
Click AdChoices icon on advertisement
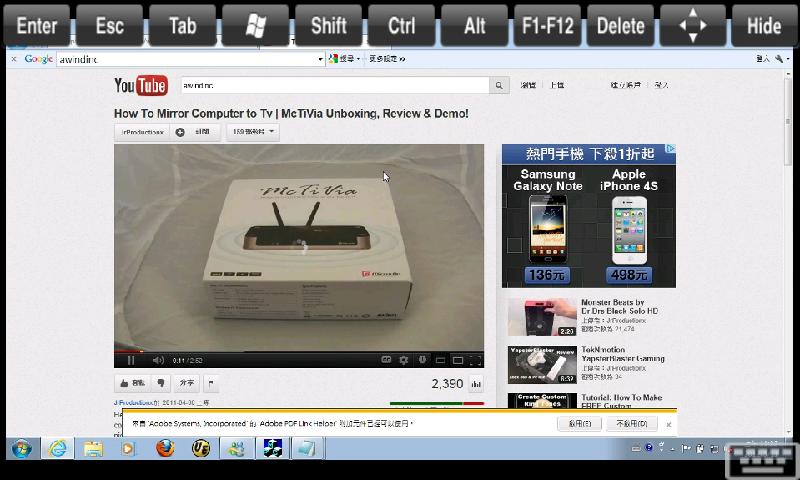click(x=670, y=148)
